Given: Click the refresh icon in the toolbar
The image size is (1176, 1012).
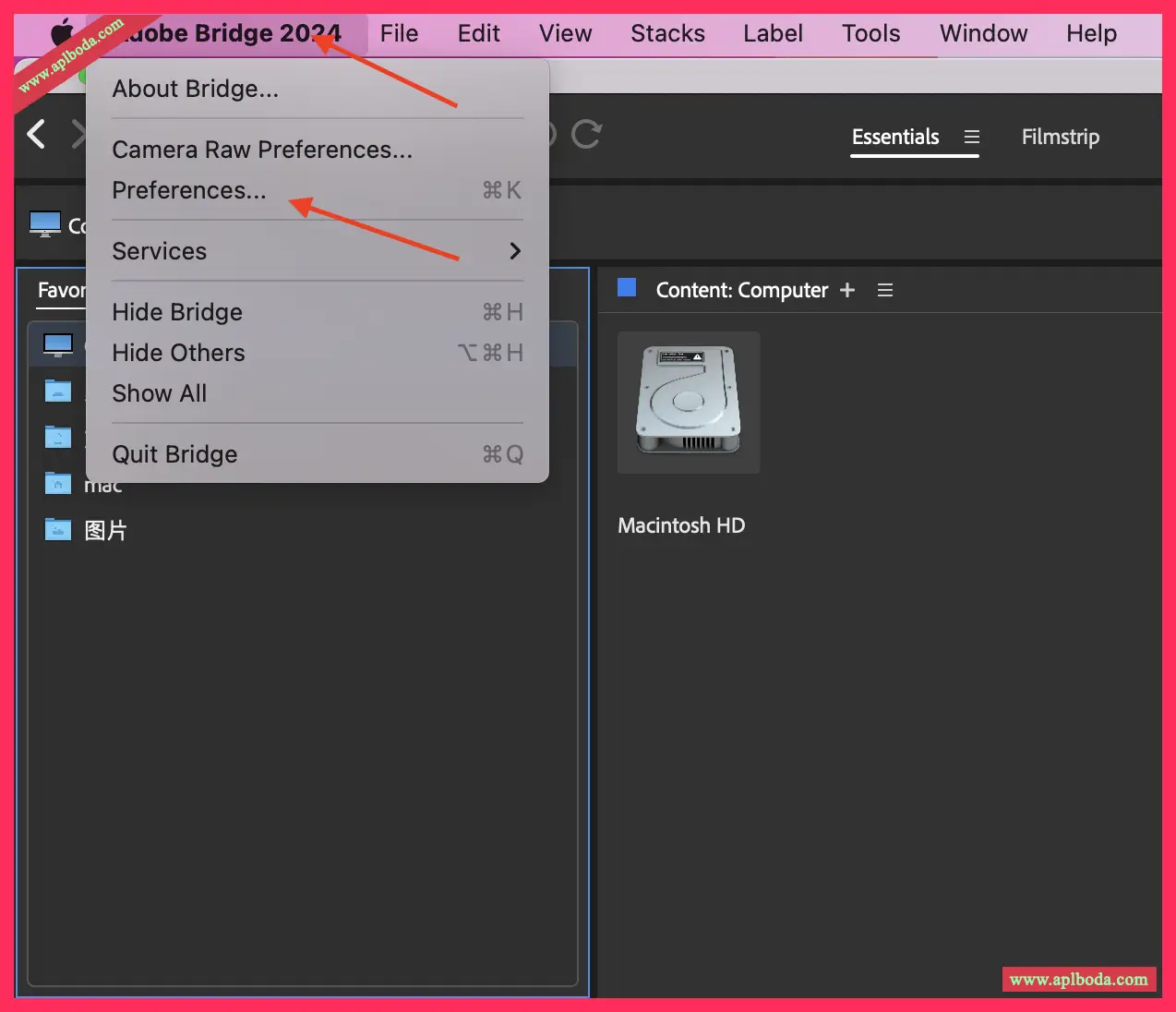Looking at the screenshot, I should click(x=588, y=135).
